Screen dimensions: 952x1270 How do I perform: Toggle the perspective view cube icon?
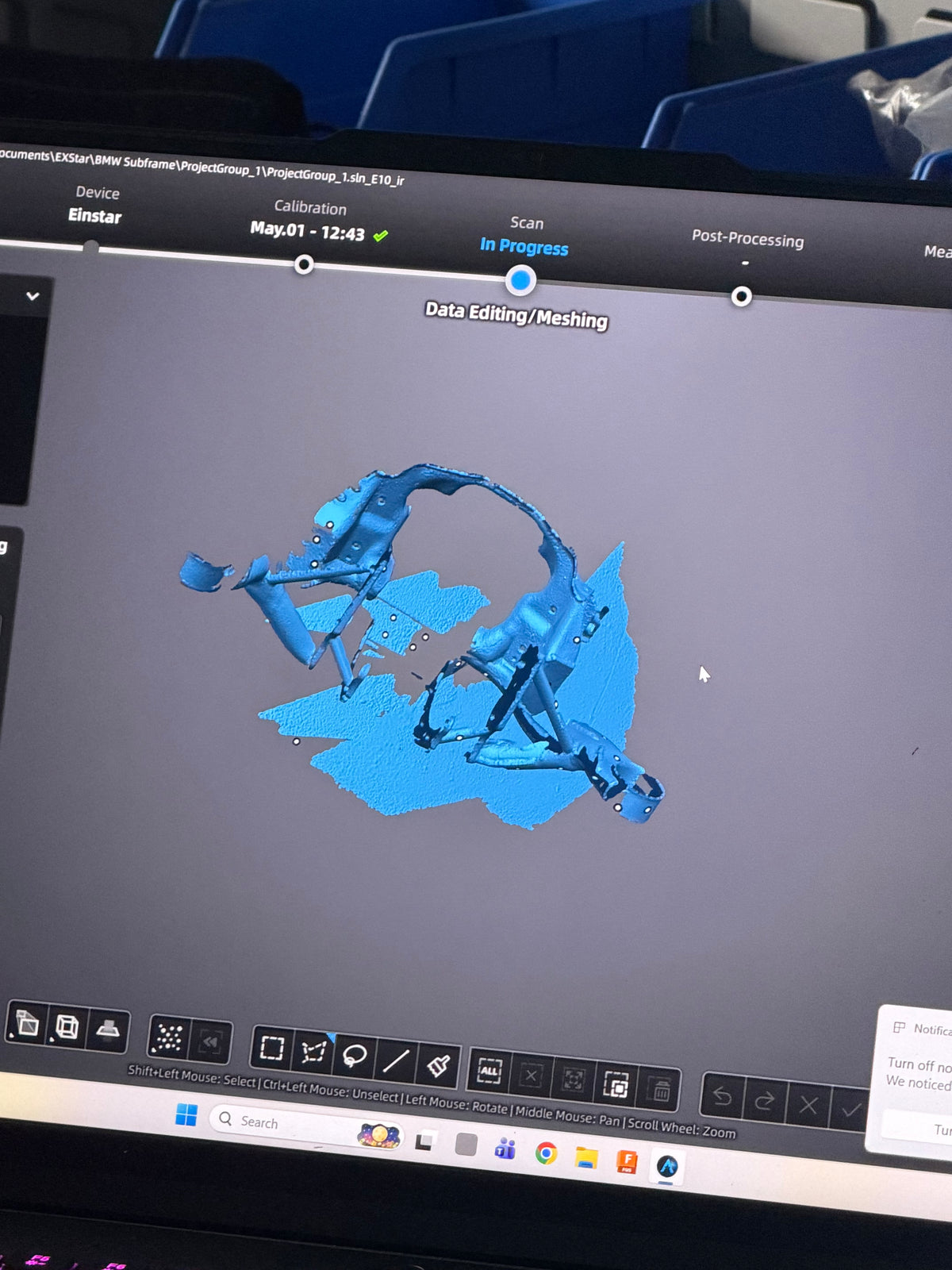click(27, 1023)
